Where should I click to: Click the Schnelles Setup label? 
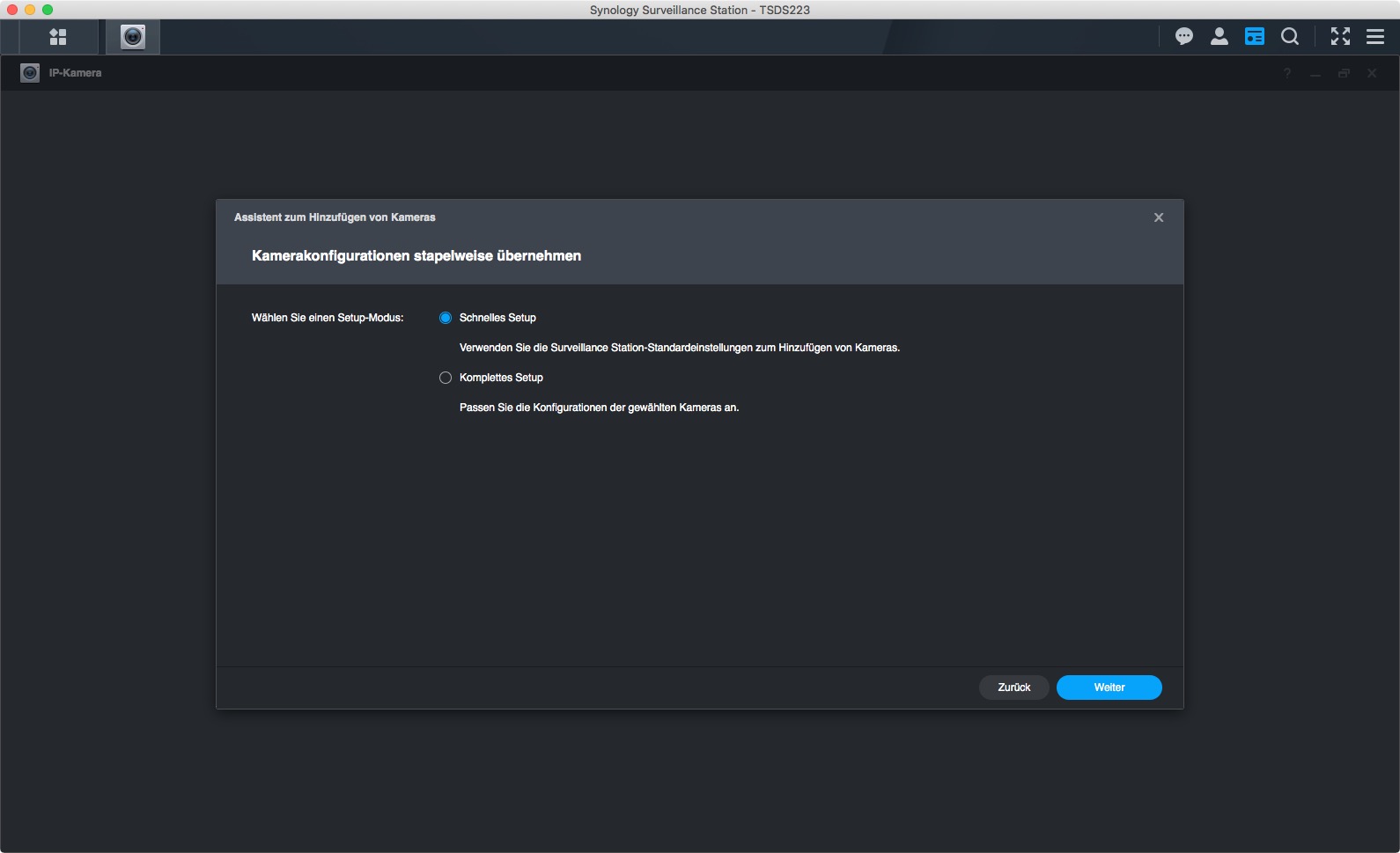click(497, 318)
